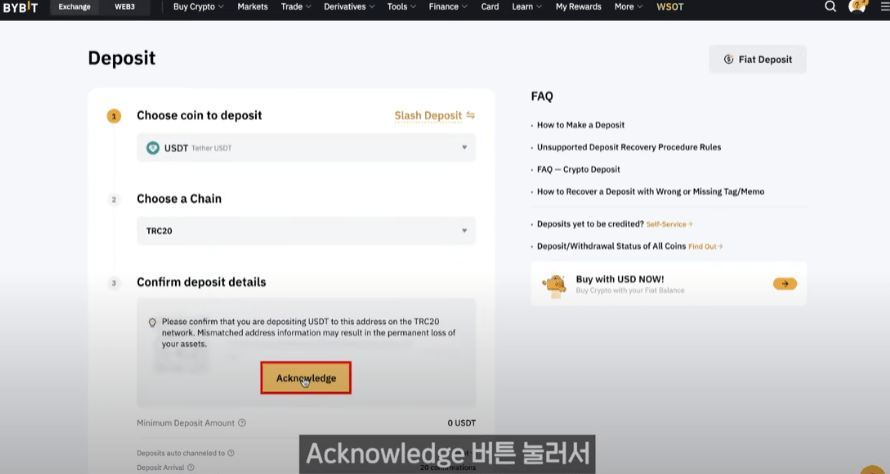Click the USDT Tether coin icon

tap(153, 148)
